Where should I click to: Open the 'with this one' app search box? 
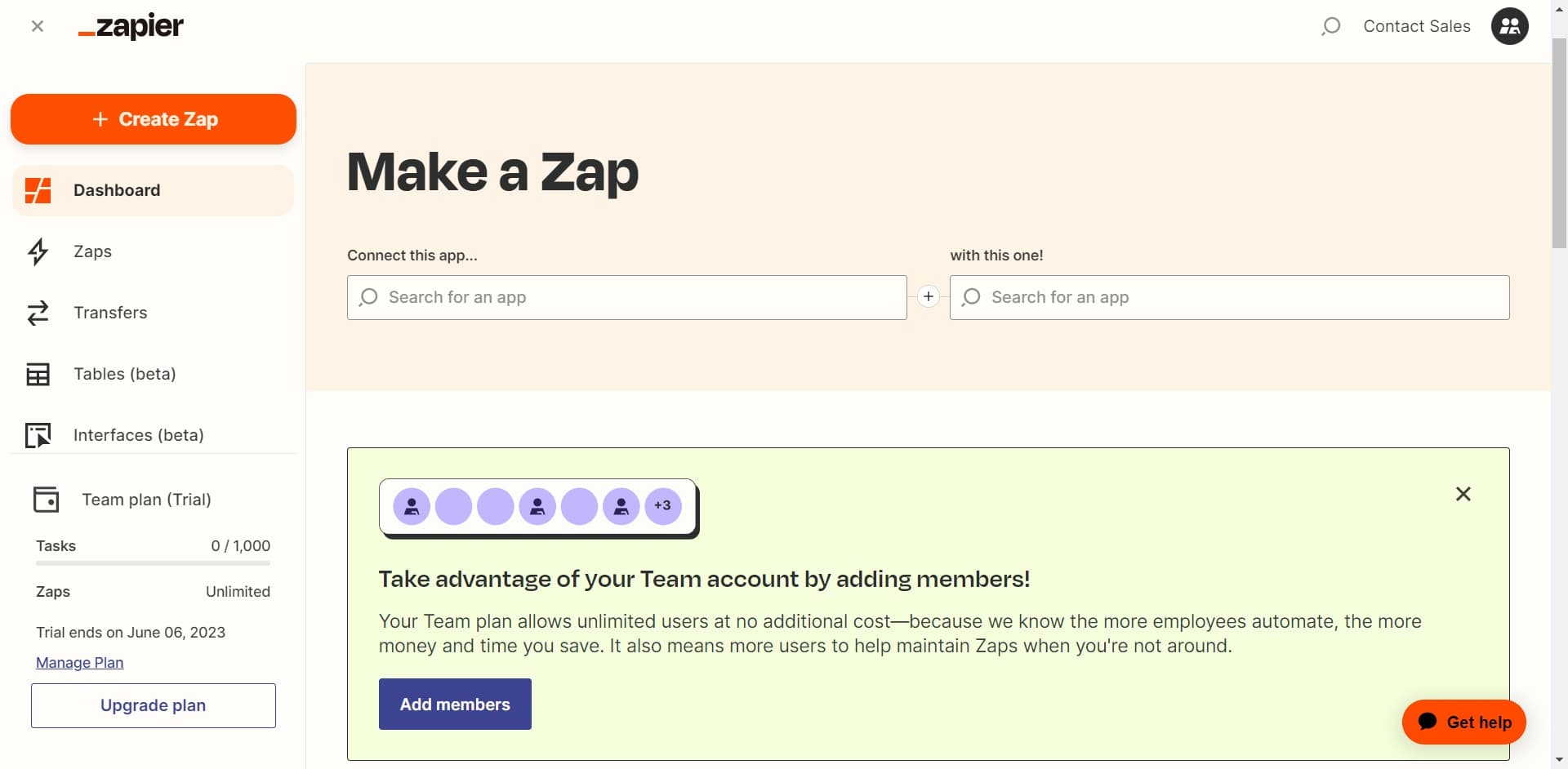(1230, 297)
